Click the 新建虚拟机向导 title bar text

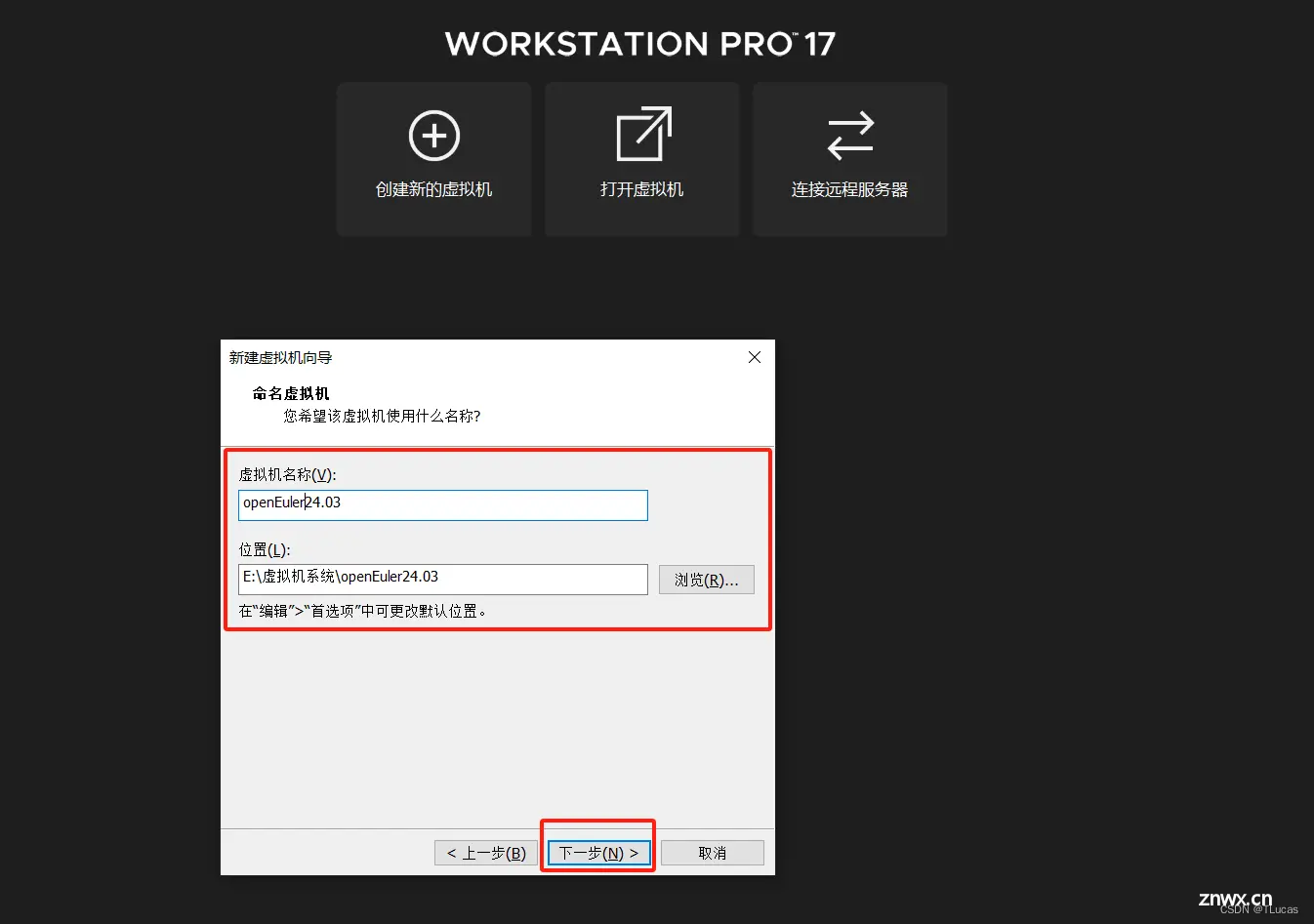[281, 358]
